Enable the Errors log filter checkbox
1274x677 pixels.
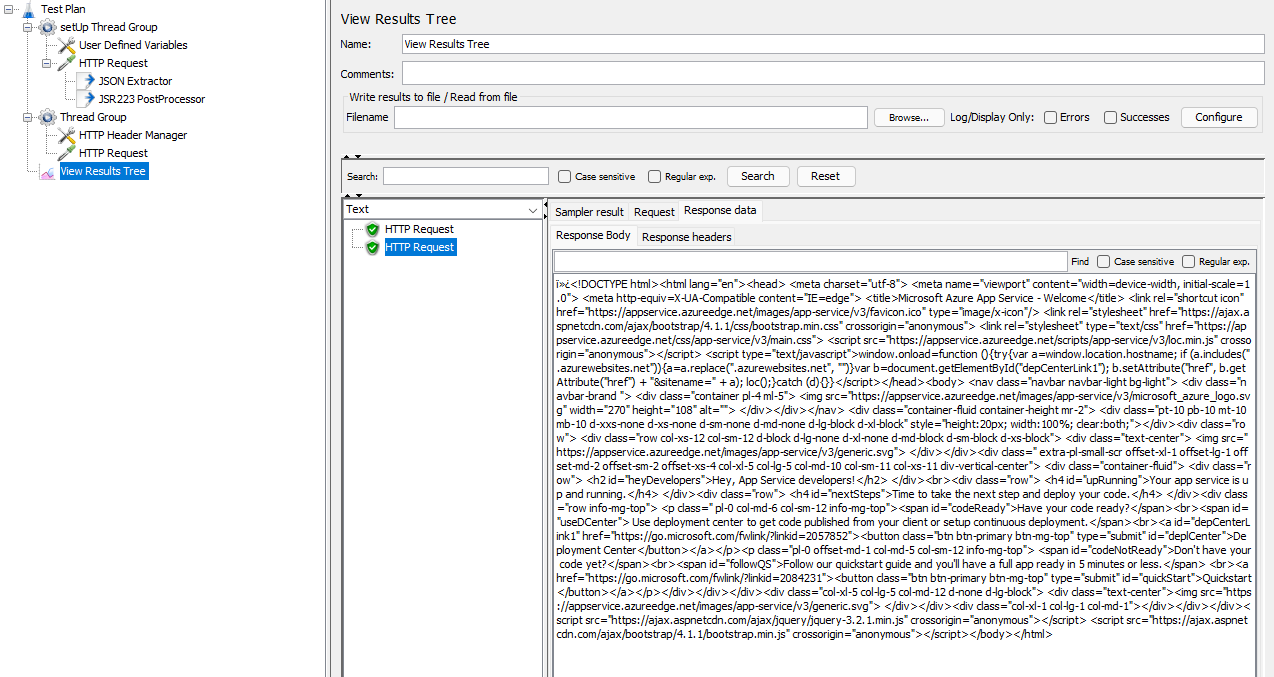tap(1051, 117)
